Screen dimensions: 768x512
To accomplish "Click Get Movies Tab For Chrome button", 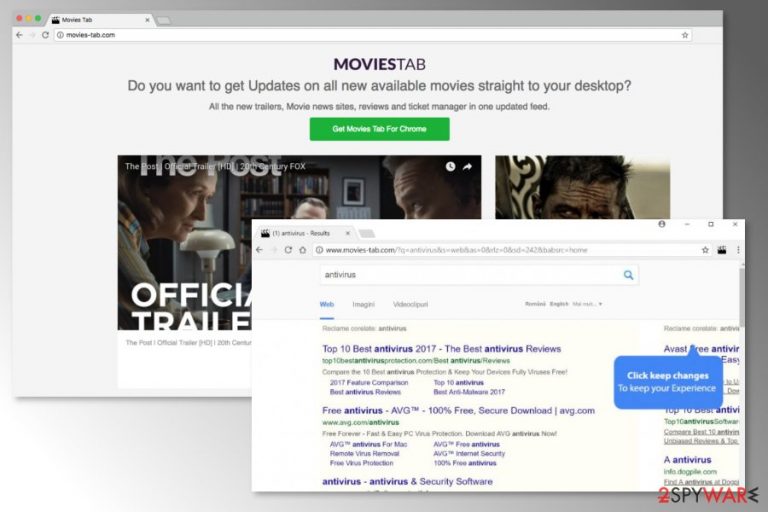I will [x=379, y=129].
